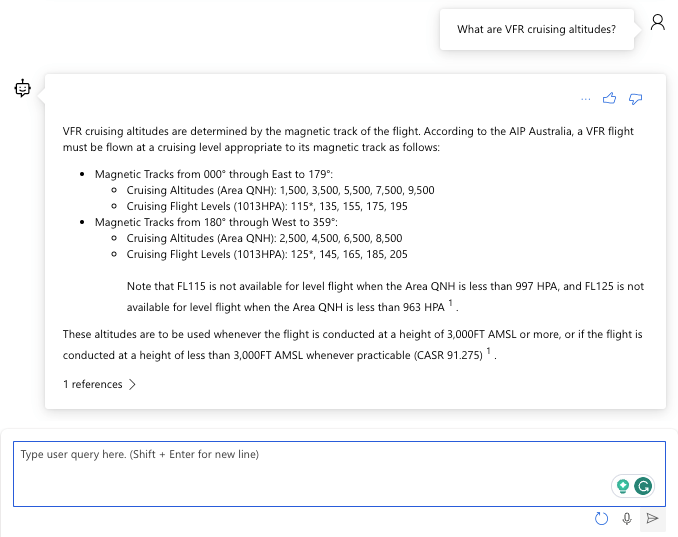The image size is (678, 537).
Task: Click the user profile avatar icon
Action: click(x=657, y=23)
